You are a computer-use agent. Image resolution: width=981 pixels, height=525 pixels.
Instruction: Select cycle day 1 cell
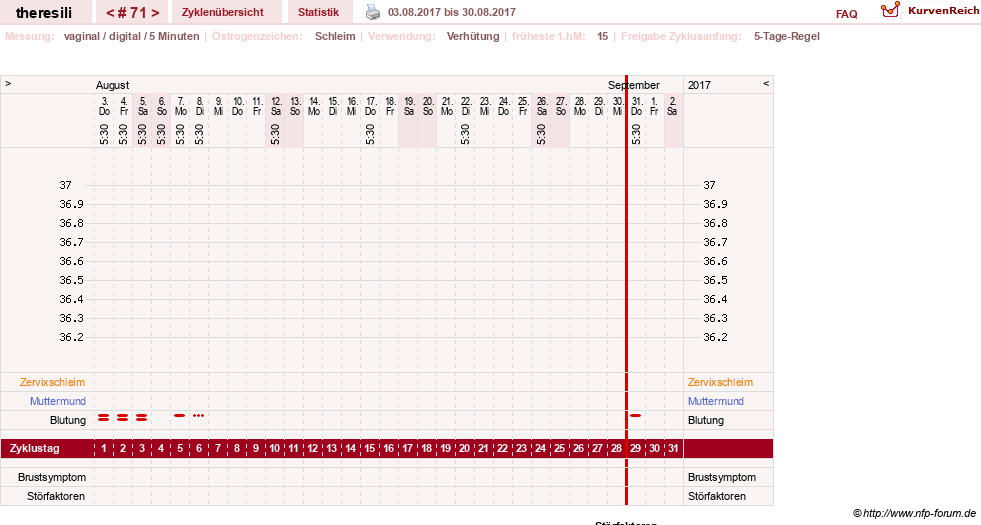(x=104, y=449)
